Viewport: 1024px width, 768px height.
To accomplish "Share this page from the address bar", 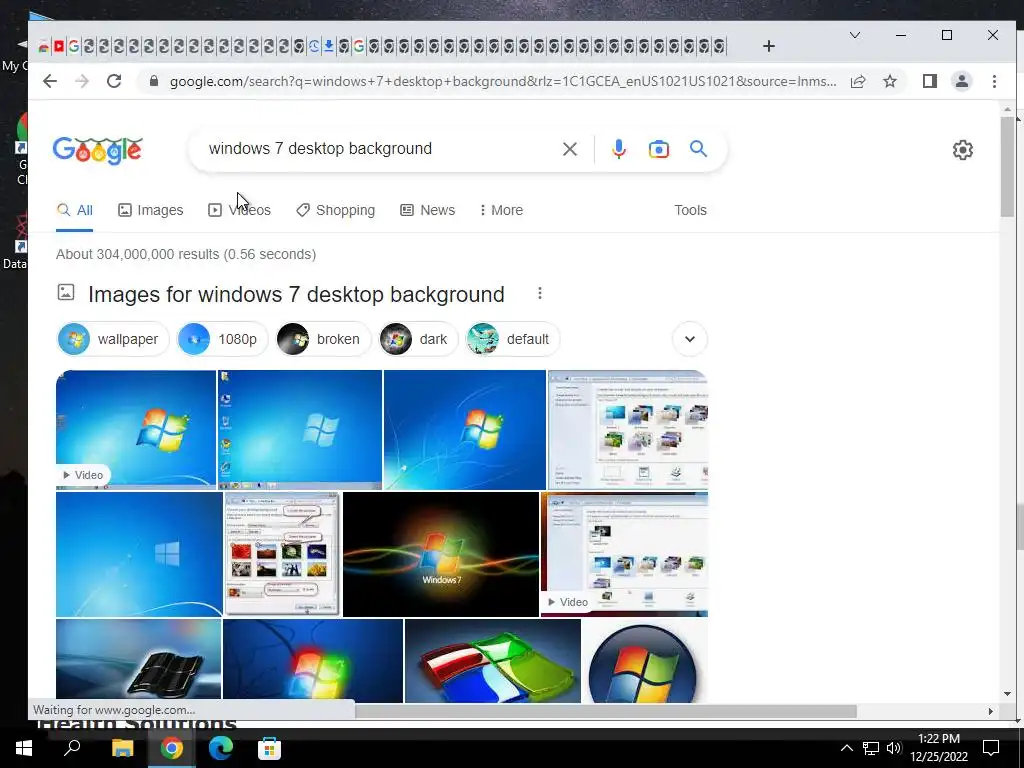I will 858,81.
